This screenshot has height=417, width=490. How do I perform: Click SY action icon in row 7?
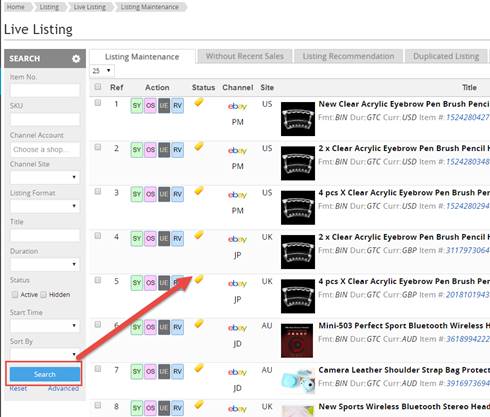pyautogui.click(x=137, y=372)
